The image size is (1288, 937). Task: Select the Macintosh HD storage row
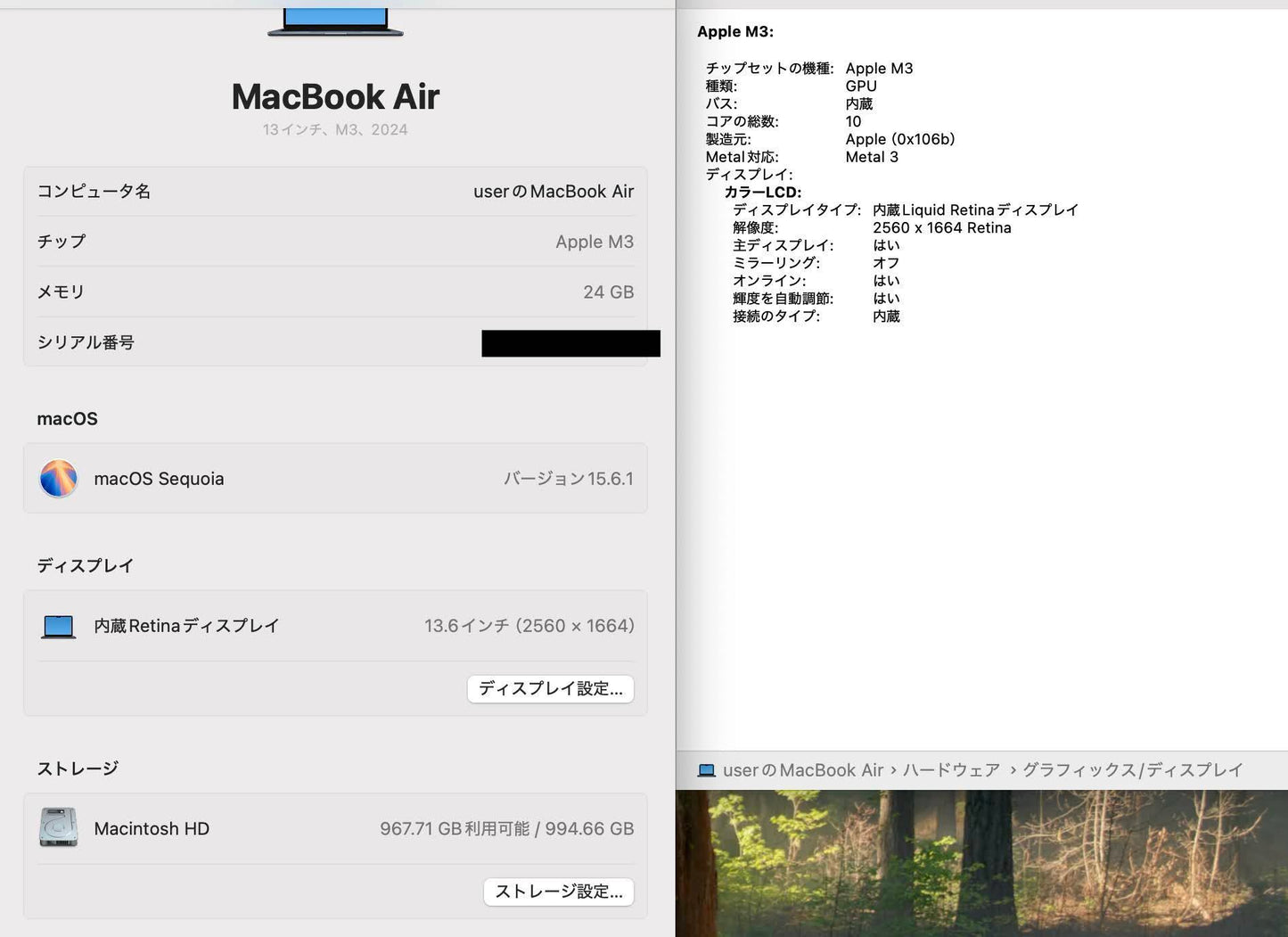point(335,828)
